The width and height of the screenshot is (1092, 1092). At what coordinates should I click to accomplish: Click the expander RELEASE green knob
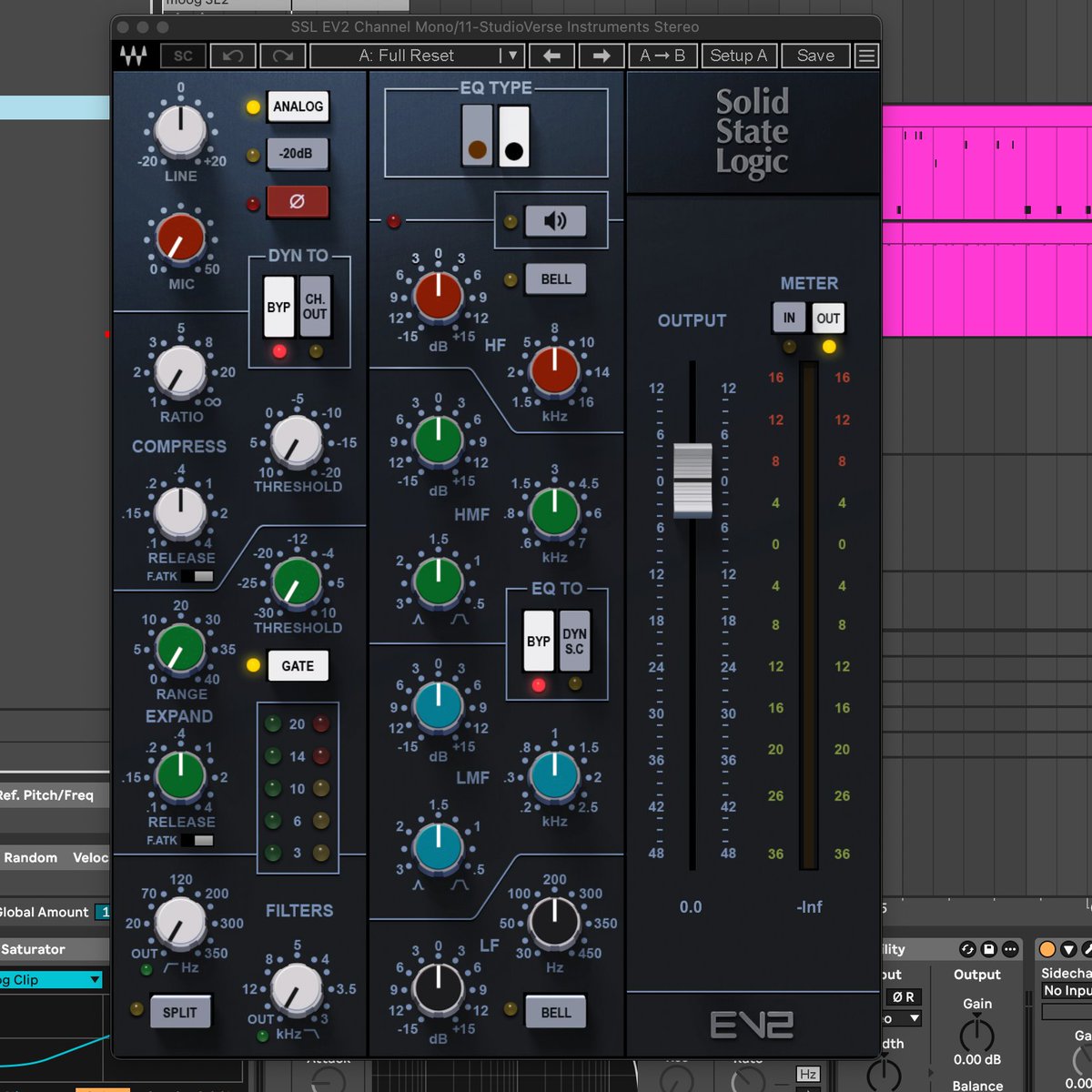click(x=181, y=776)
